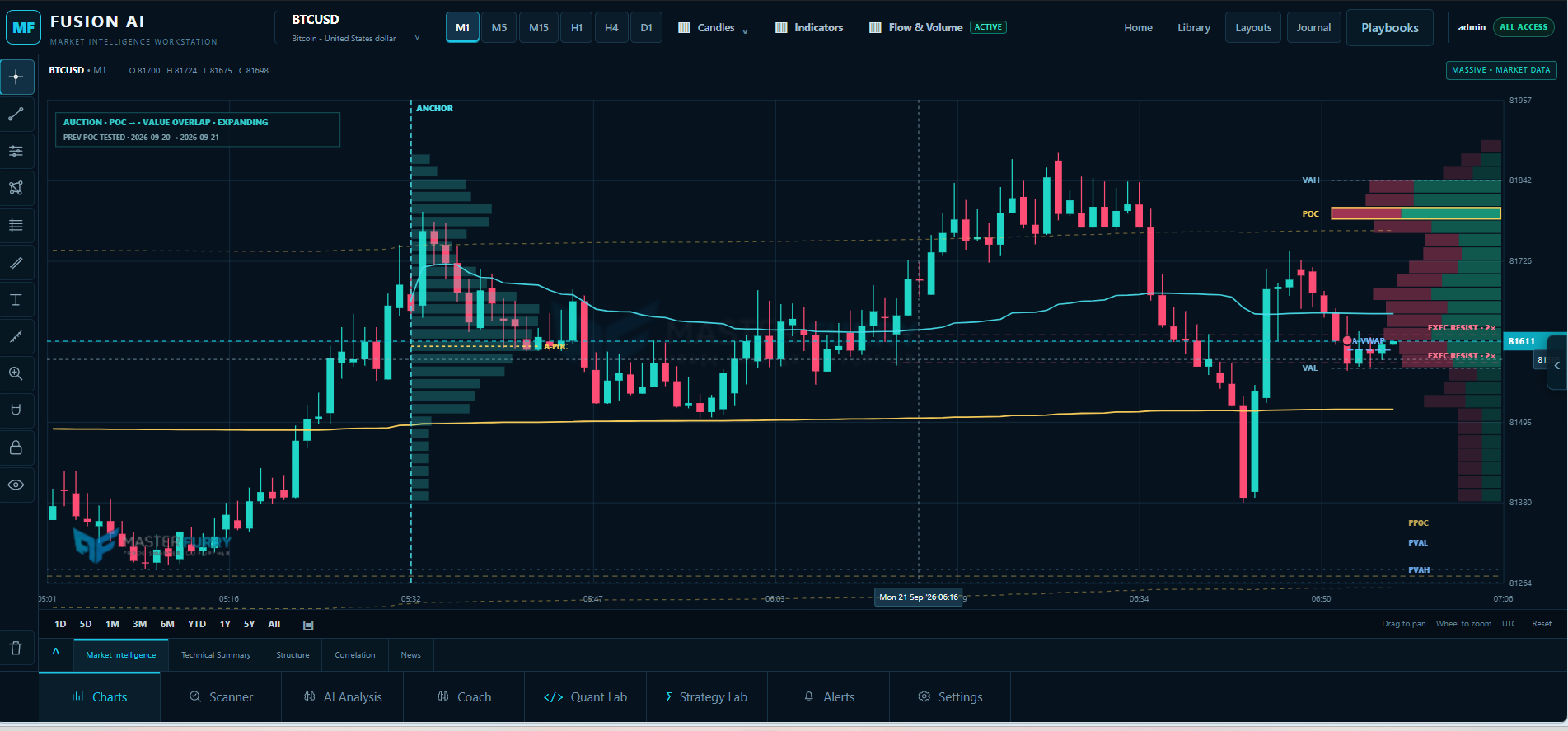Delete drawings with the trash icon
Screen dimensions: 1568x731
coord(16,648)
